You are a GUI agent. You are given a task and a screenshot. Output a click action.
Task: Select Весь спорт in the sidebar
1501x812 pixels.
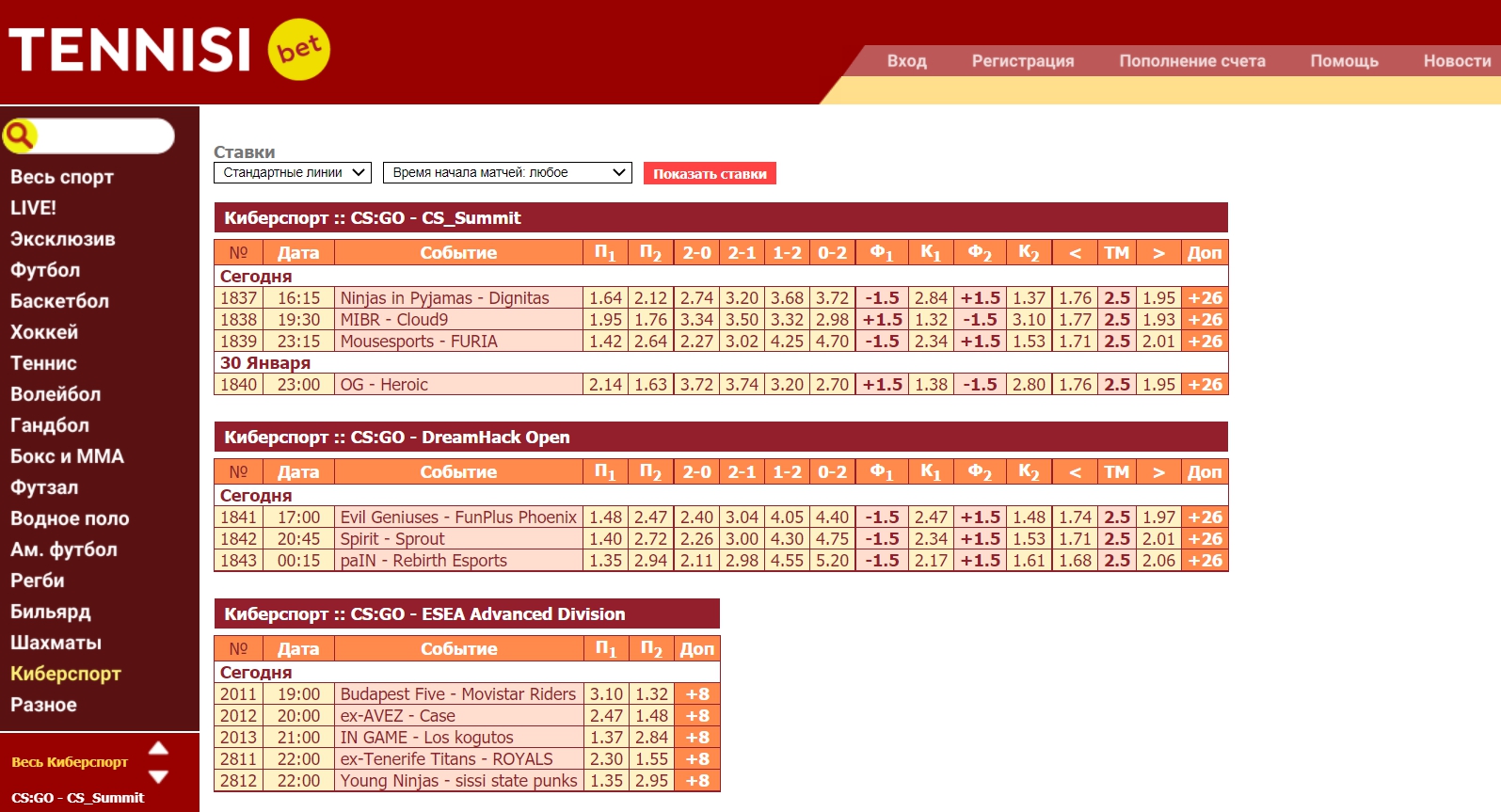click(62, 177)
